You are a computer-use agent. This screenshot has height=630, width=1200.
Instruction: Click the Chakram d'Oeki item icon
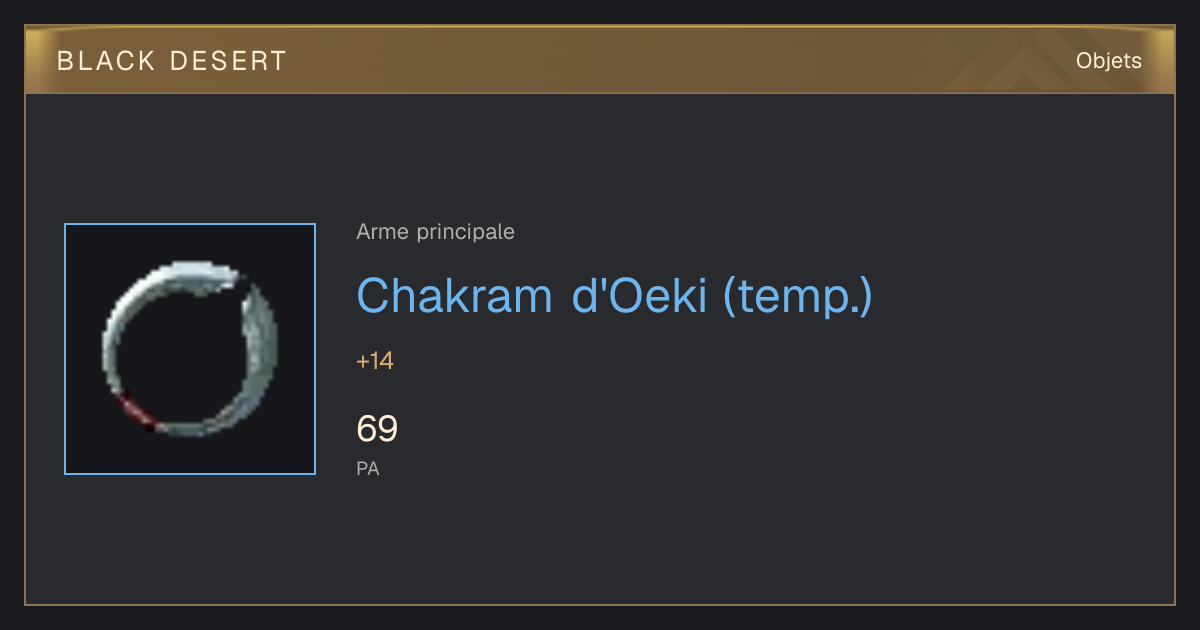click(190, 349)
